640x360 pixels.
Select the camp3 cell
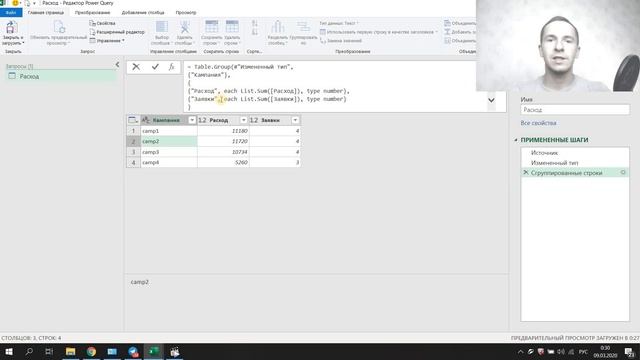[169, 152]
